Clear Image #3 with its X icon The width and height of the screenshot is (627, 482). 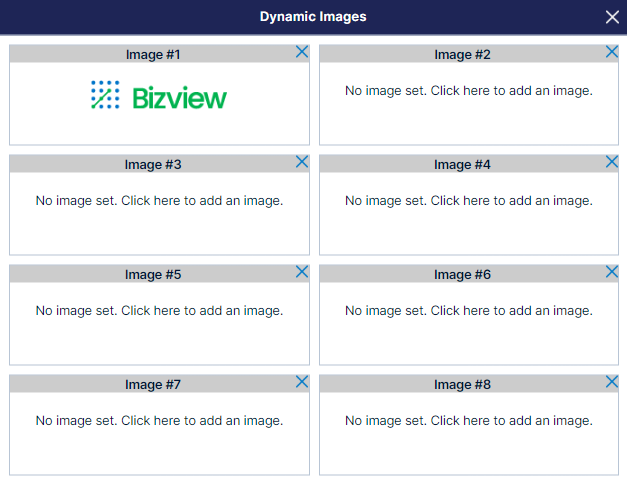[x=302, y=162]
